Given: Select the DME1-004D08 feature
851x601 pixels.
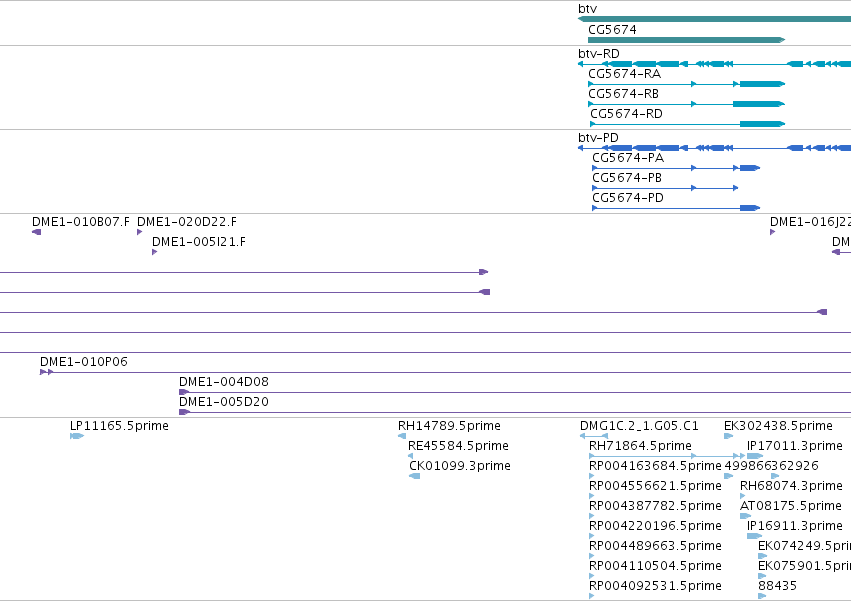Looking at the screenshot, I should click(515, 392).
